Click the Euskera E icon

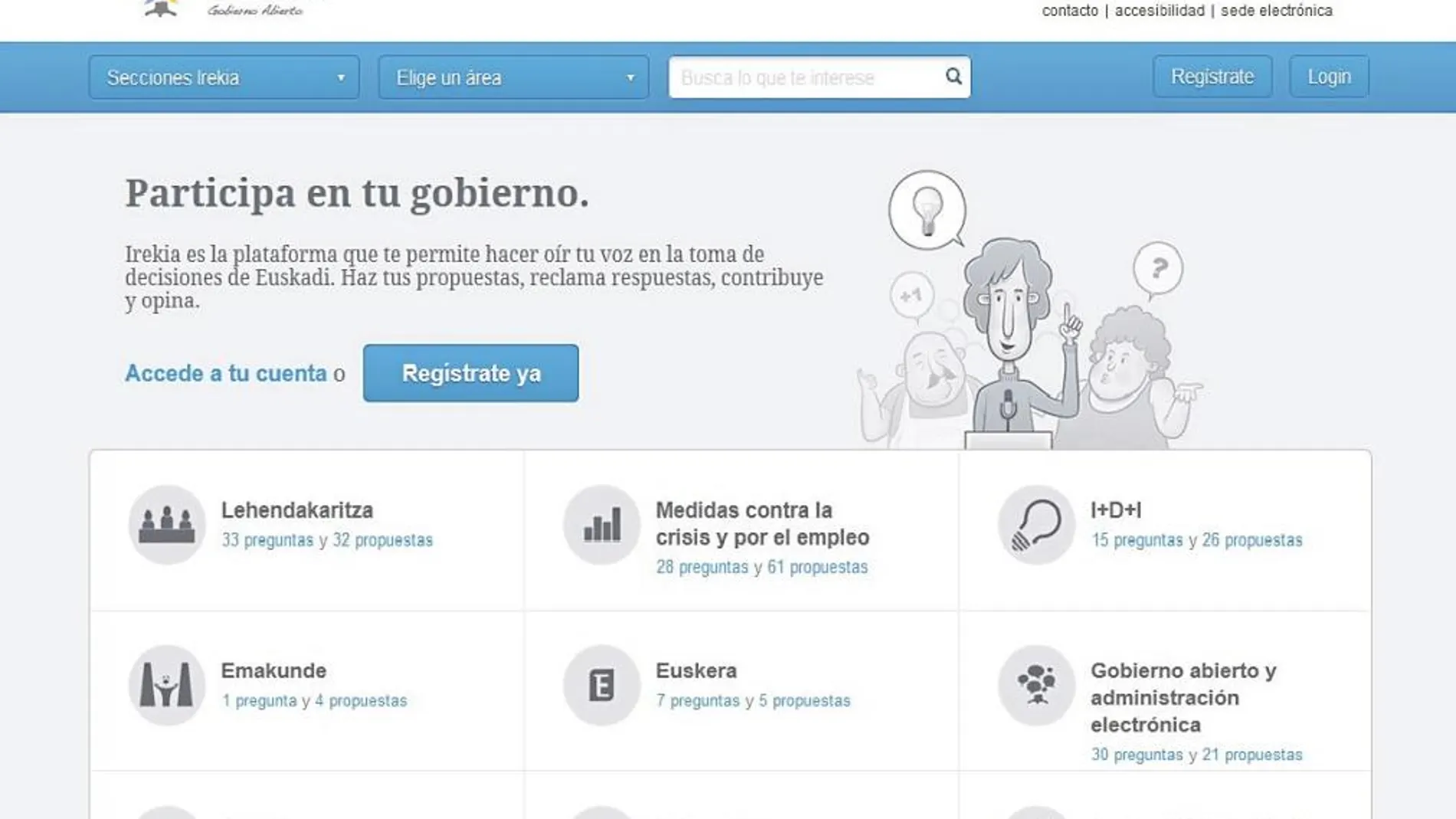tap(602, 685)
